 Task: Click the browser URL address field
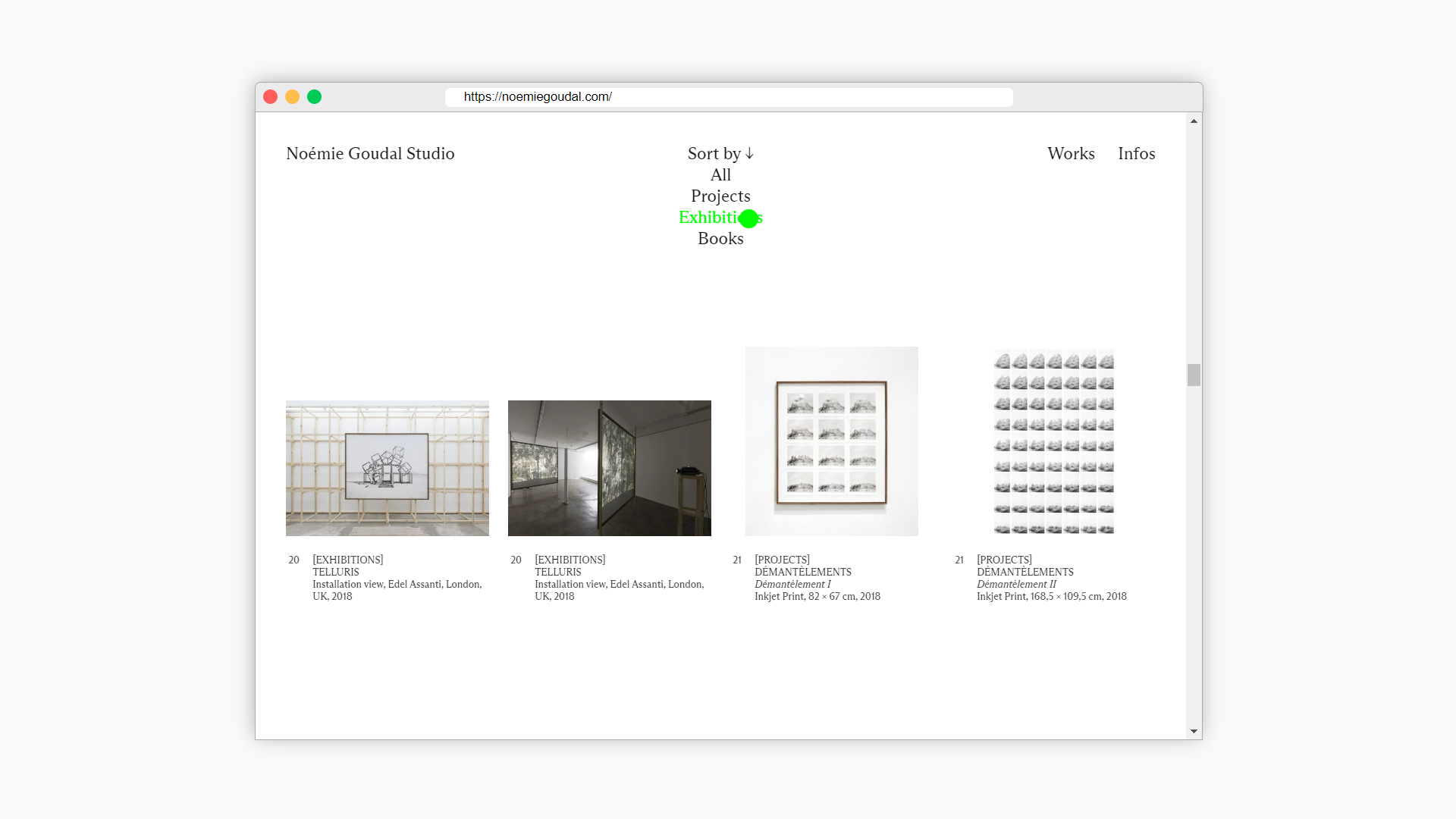(x=728, y=97)
